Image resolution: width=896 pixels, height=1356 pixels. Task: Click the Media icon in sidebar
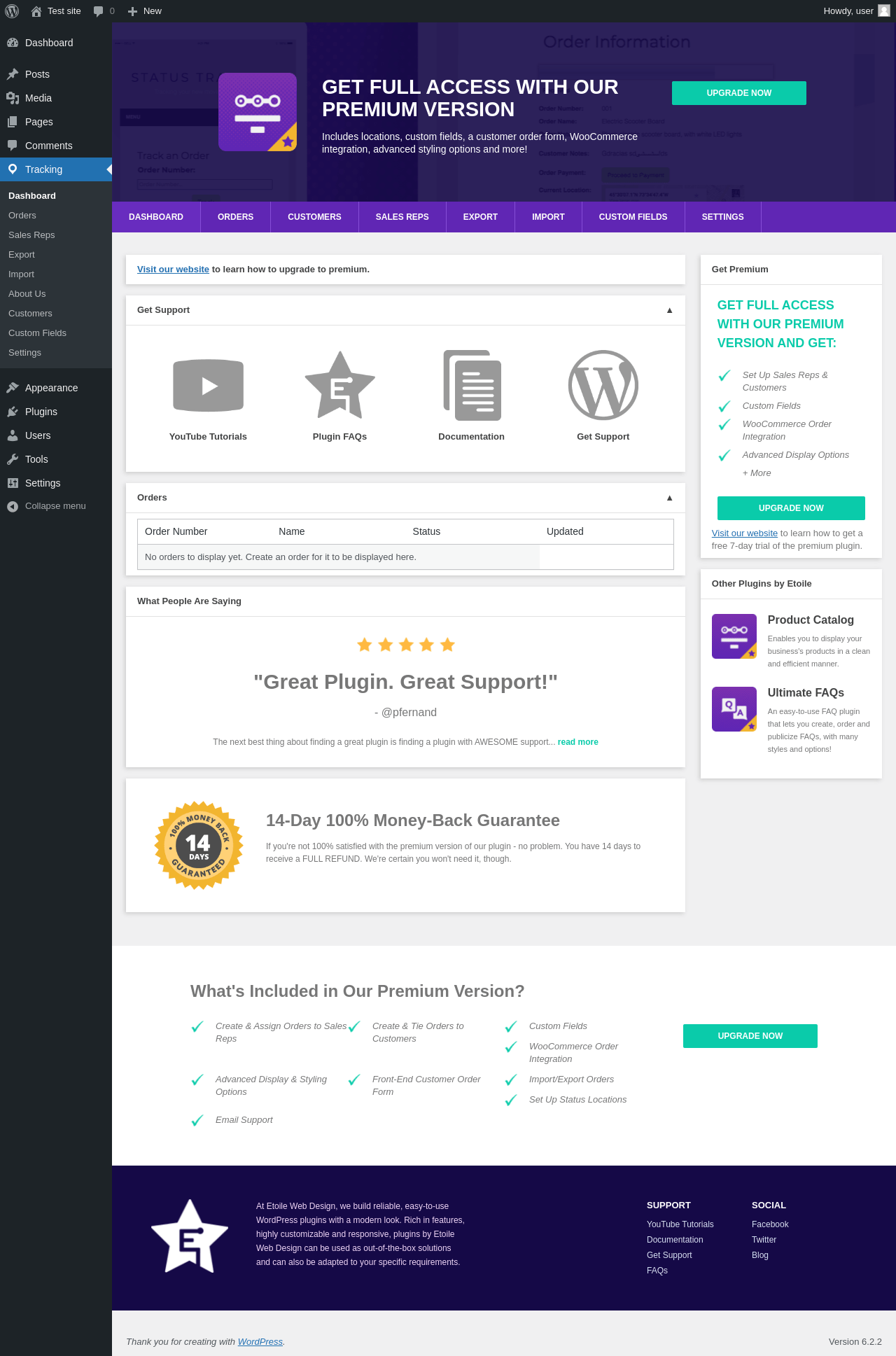13,98
